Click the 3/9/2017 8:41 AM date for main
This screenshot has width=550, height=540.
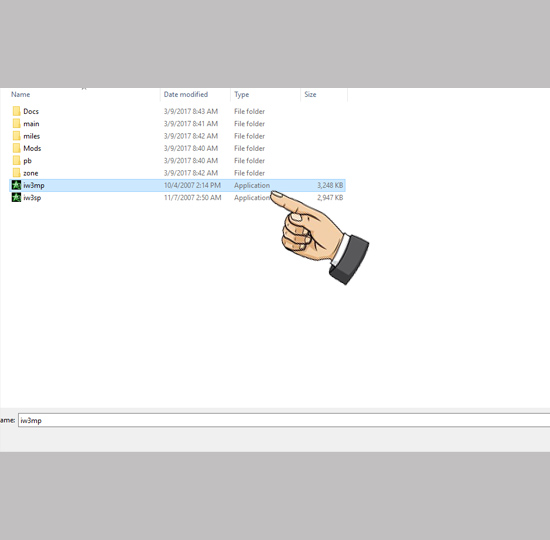pos(191,124)
